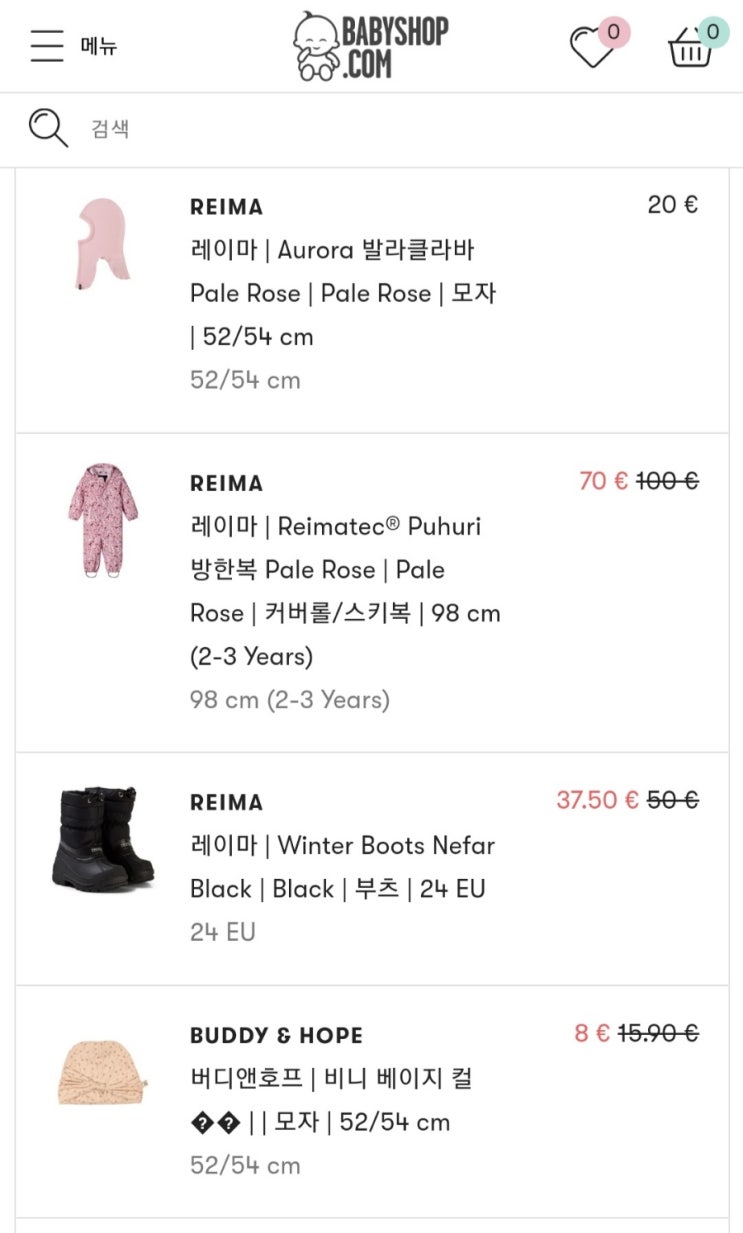Type in the 검색 search field
This screenshot has height=1233, width=743.
tap(400, 129)
